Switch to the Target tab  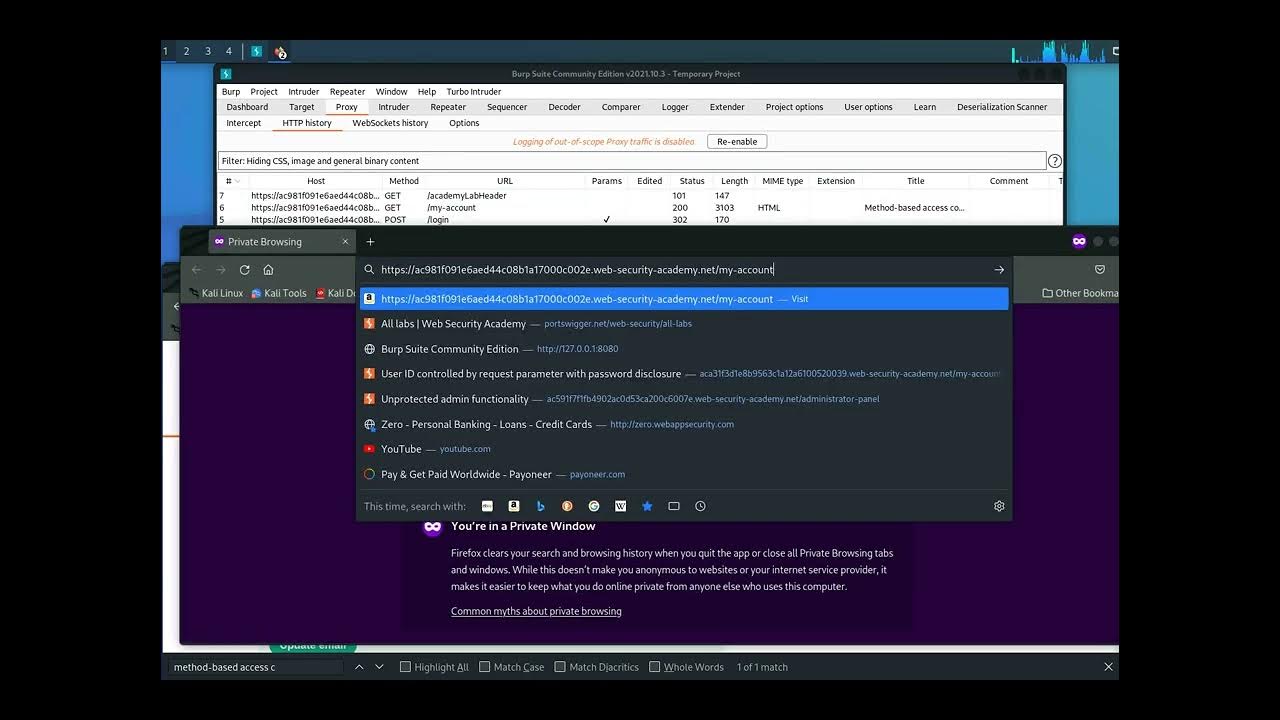click(x=302, y=107)
